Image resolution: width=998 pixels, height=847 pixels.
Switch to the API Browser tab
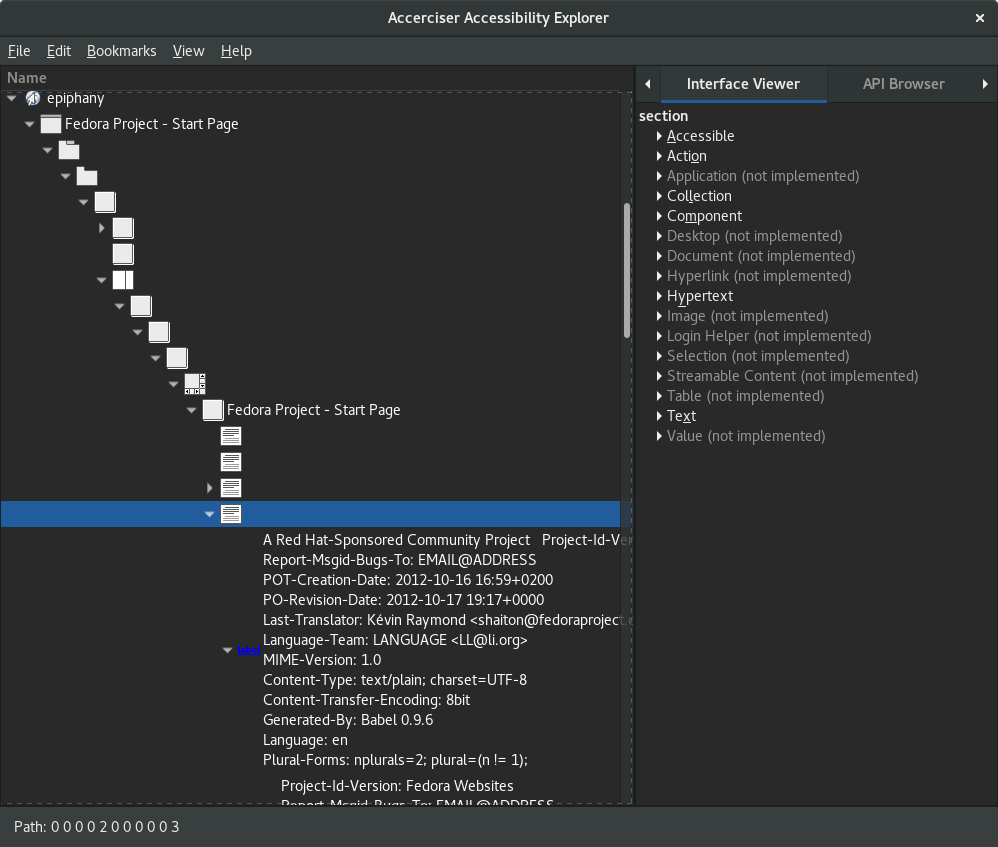coord(903,84)
